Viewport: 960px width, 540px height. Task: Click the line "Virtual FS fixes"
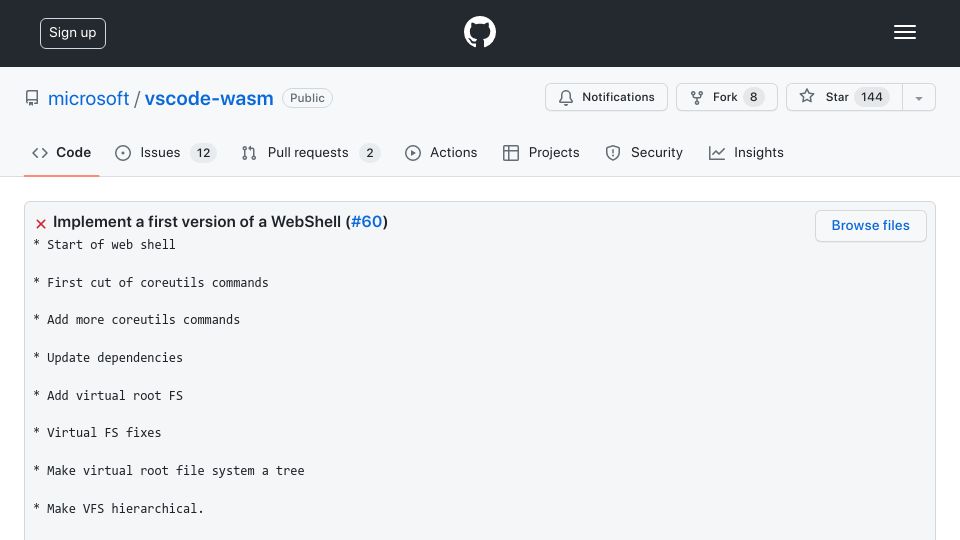(x=104, y=433)
